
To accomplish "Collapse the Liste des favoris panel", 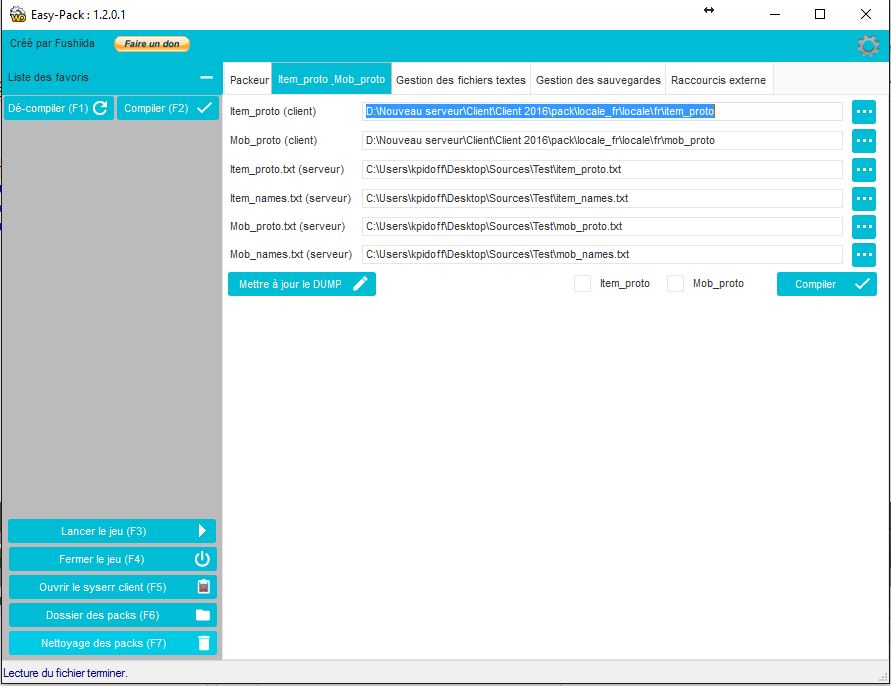I will 207,77.
